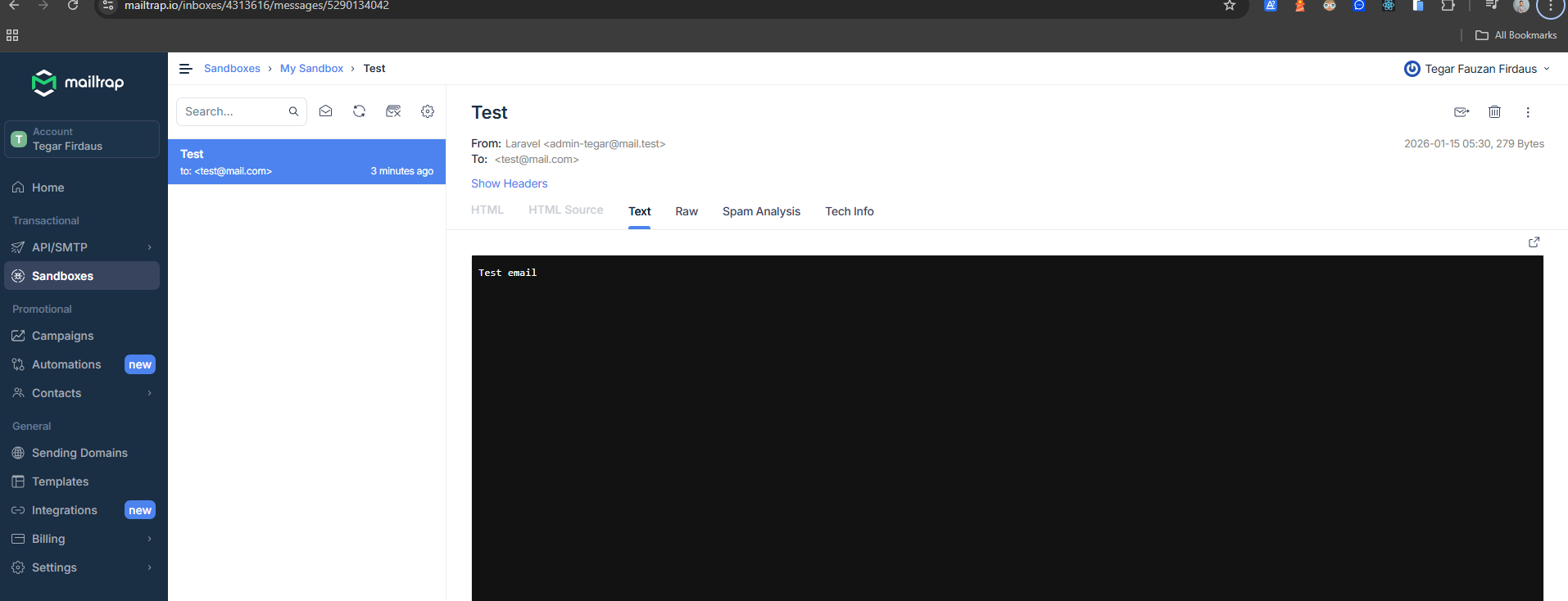Switch to the Raw tab
This screenshot has height=601, width=1568.
click(687, 211)
